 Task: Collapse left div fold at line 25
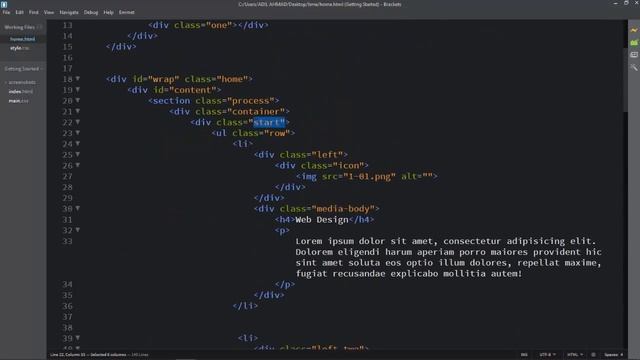(x=78, y=154)
